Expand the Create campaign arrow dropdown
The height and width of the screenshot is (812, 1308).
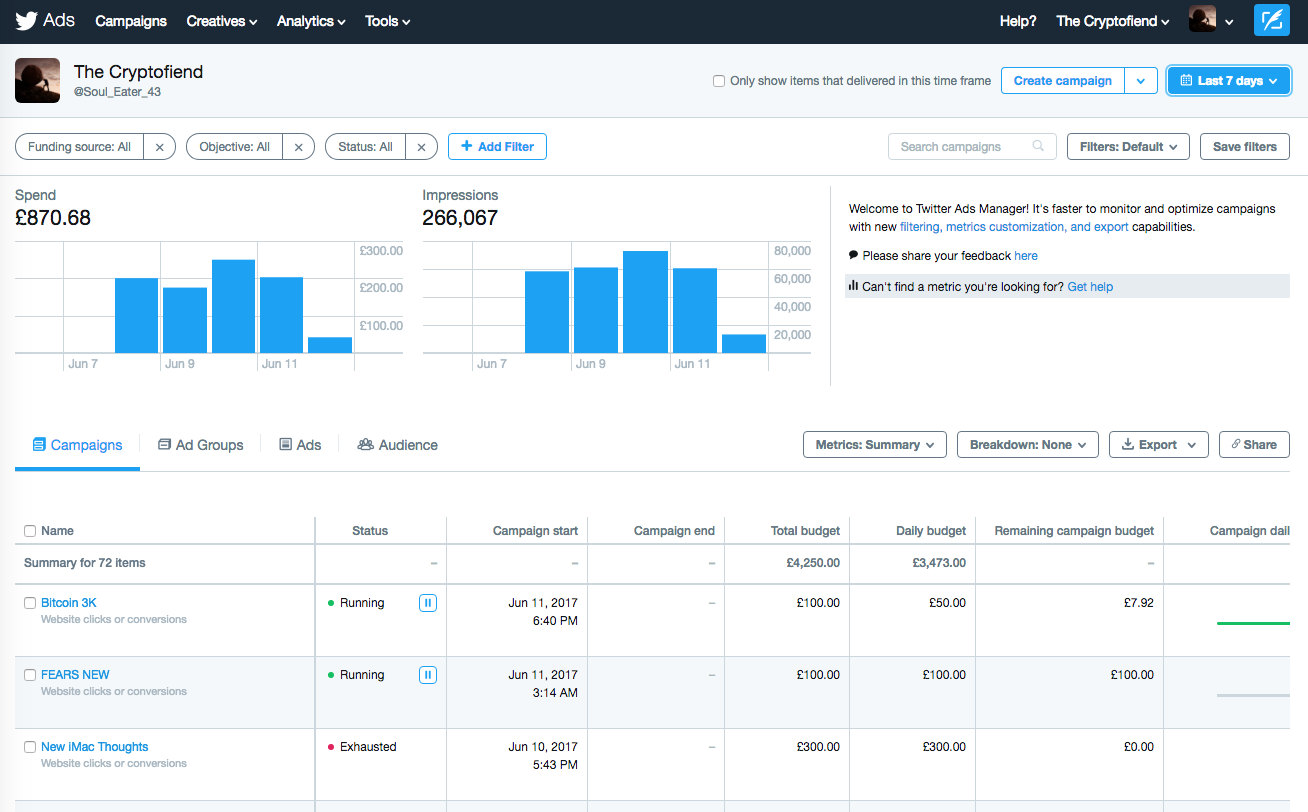point(1141,81)
